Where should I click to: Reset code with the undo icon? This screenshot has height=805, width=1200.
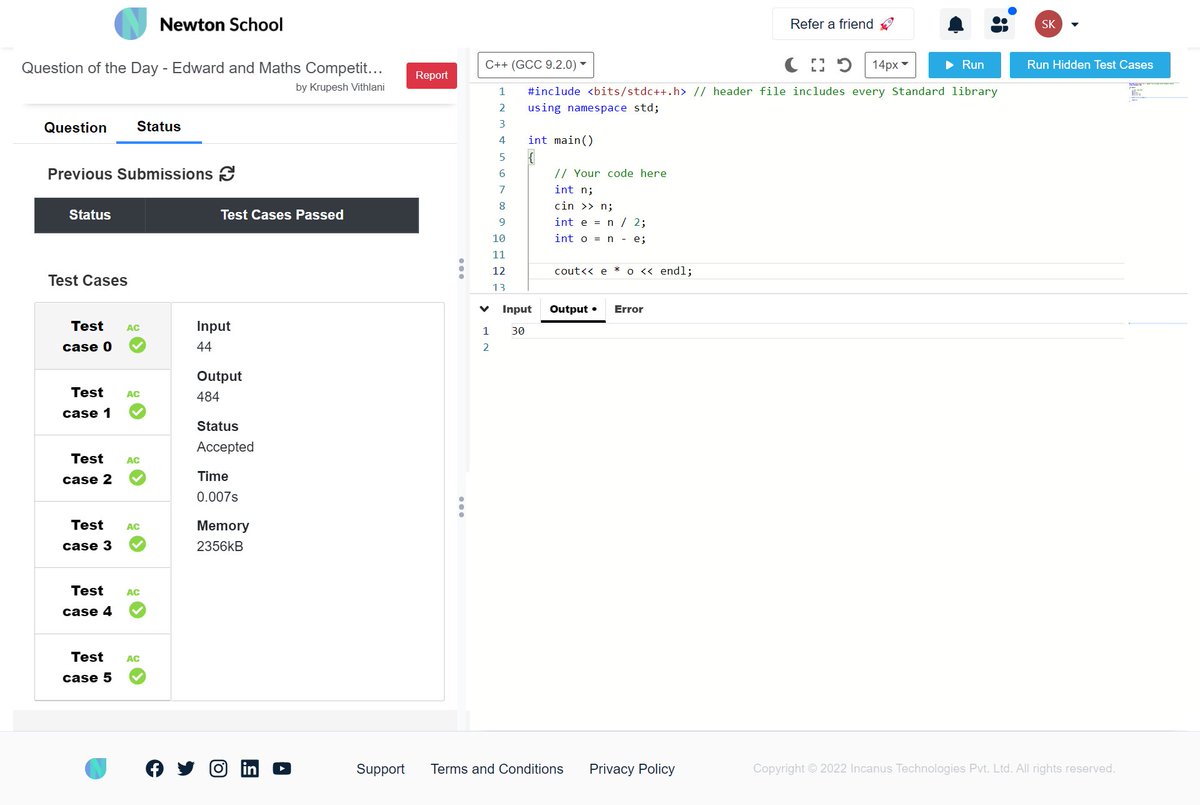coord(844,65)
